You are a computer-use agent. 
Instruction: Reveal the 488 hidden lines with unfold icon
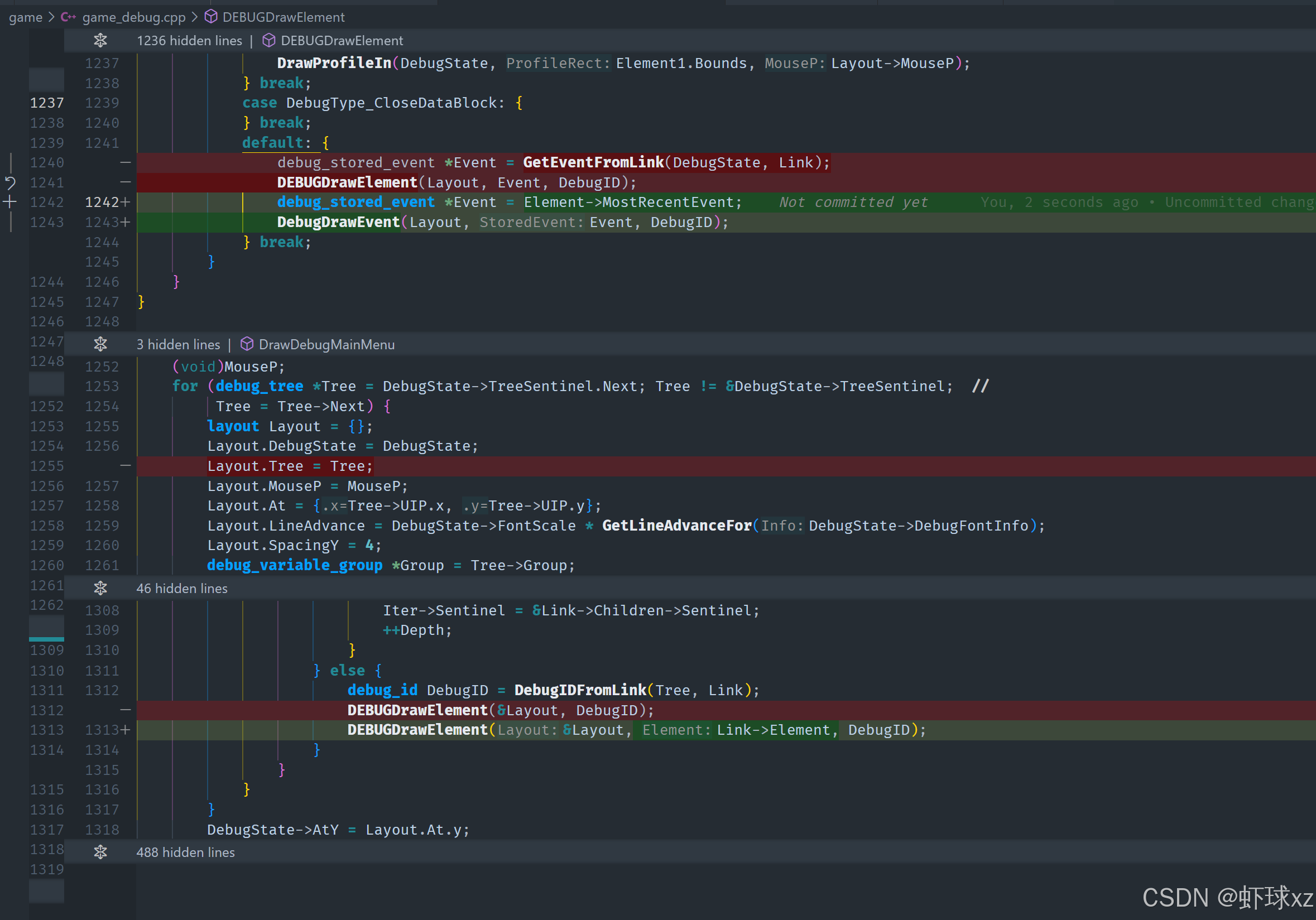click(x=100, y=852)
